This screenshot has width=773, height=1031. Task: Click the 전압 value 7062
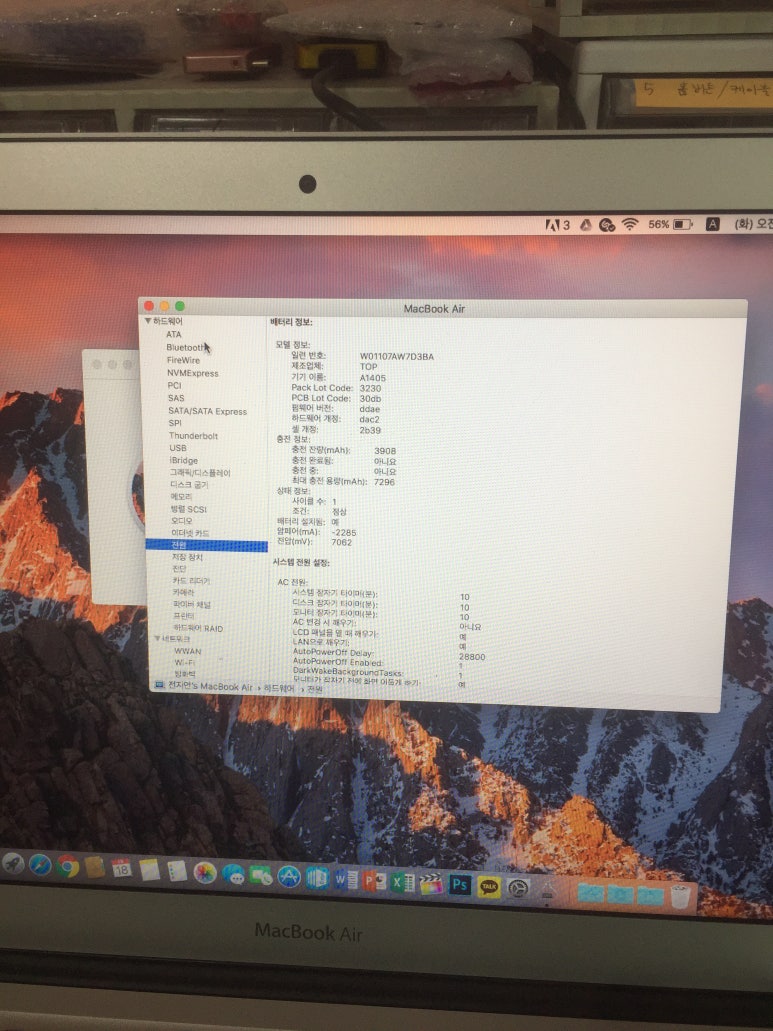tap(342, 542)
